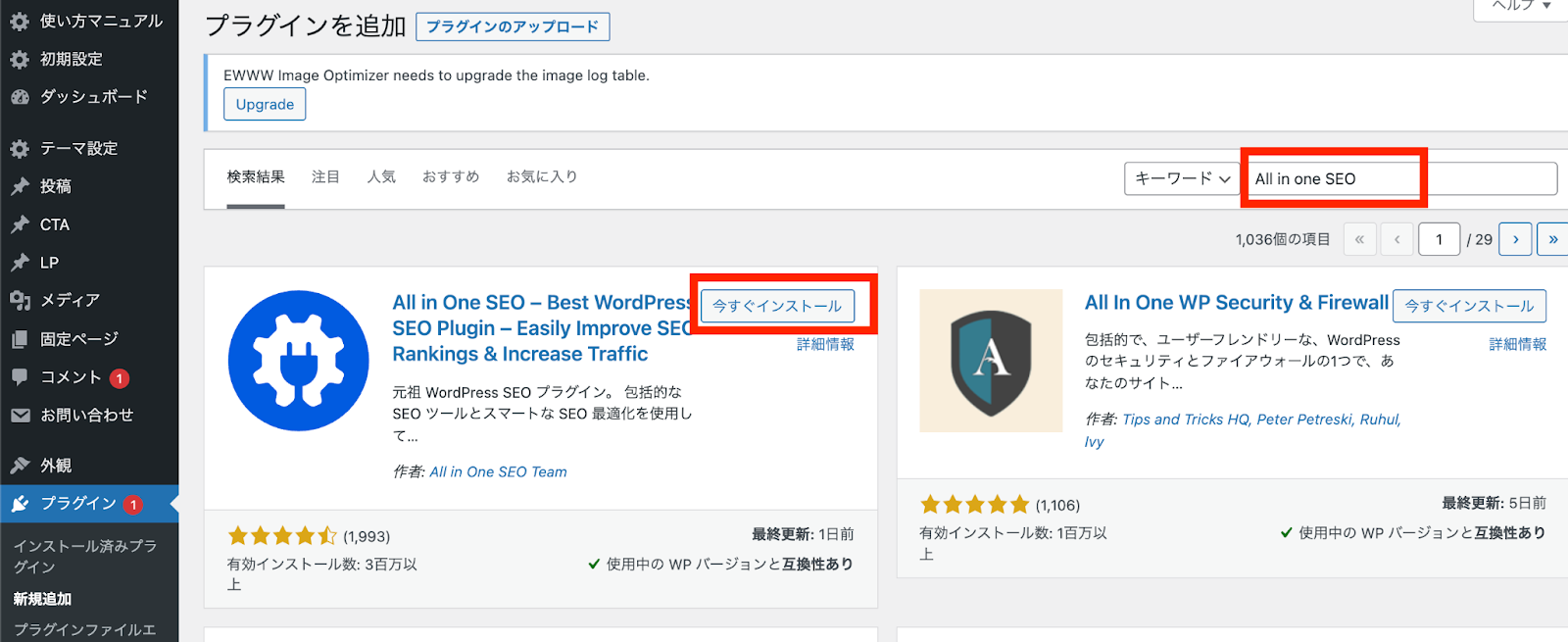
Task: Click the envelope icon beside お問い合わせ
Action: [x=20, y=416]
